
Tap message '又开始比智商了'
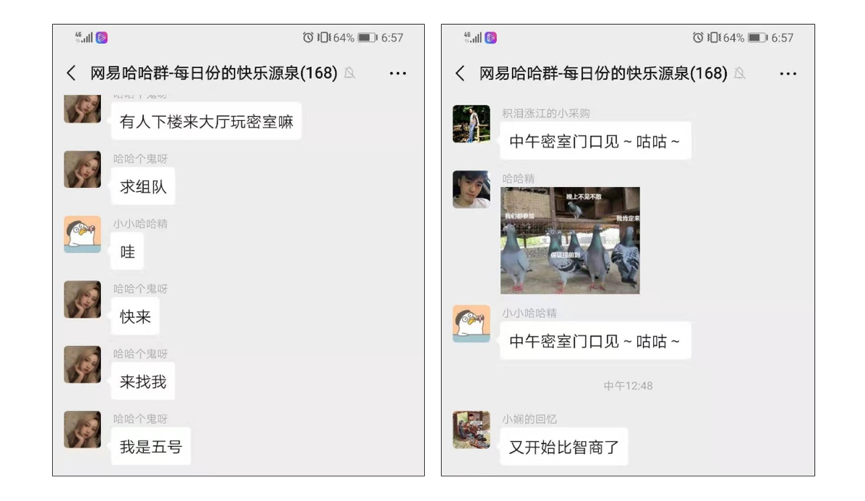coord(564,446)
